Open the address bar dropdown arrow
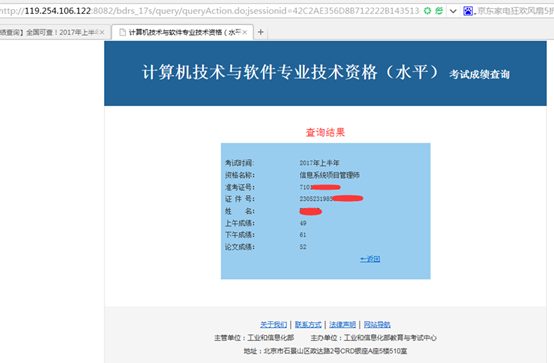Viewport: 554px width, 363px height. pos(453,11)
